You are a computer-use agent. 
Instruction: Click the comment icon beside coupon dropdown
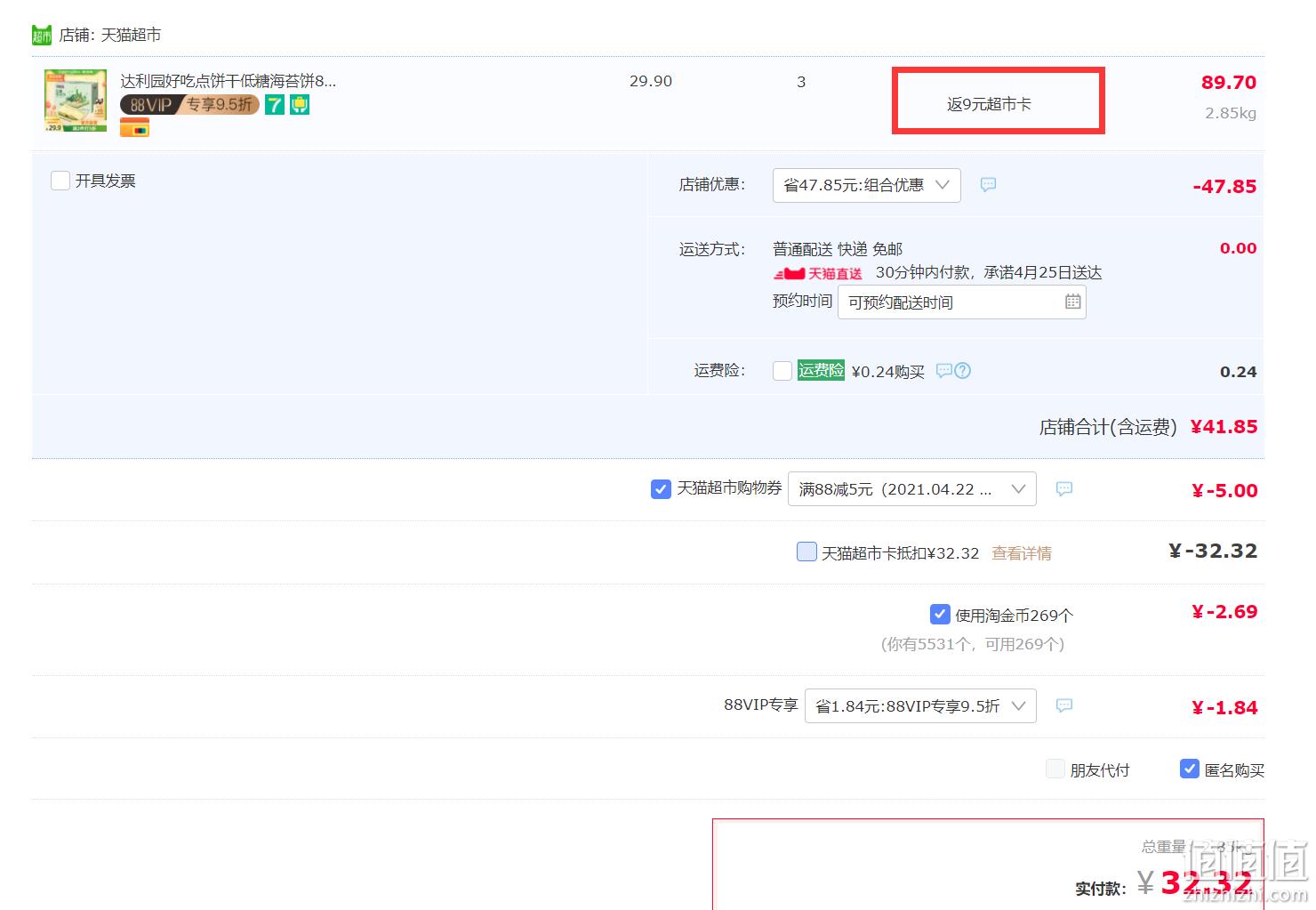1063,488
